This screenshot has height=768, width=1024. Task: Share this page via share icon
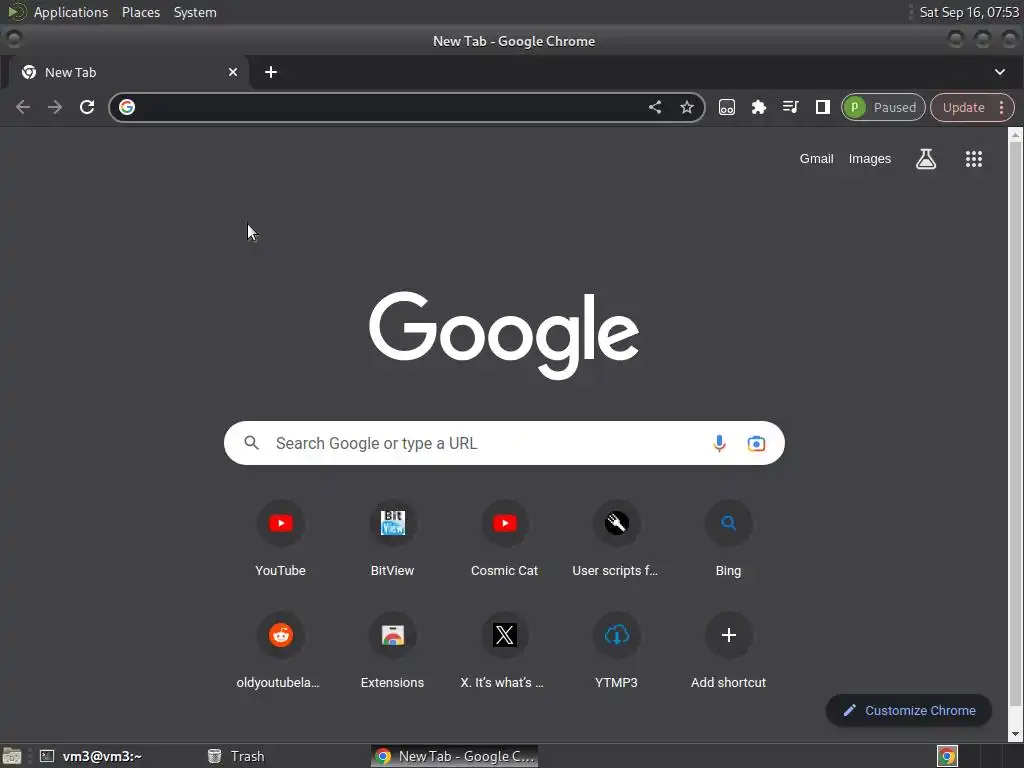click(x=654, y=107)
